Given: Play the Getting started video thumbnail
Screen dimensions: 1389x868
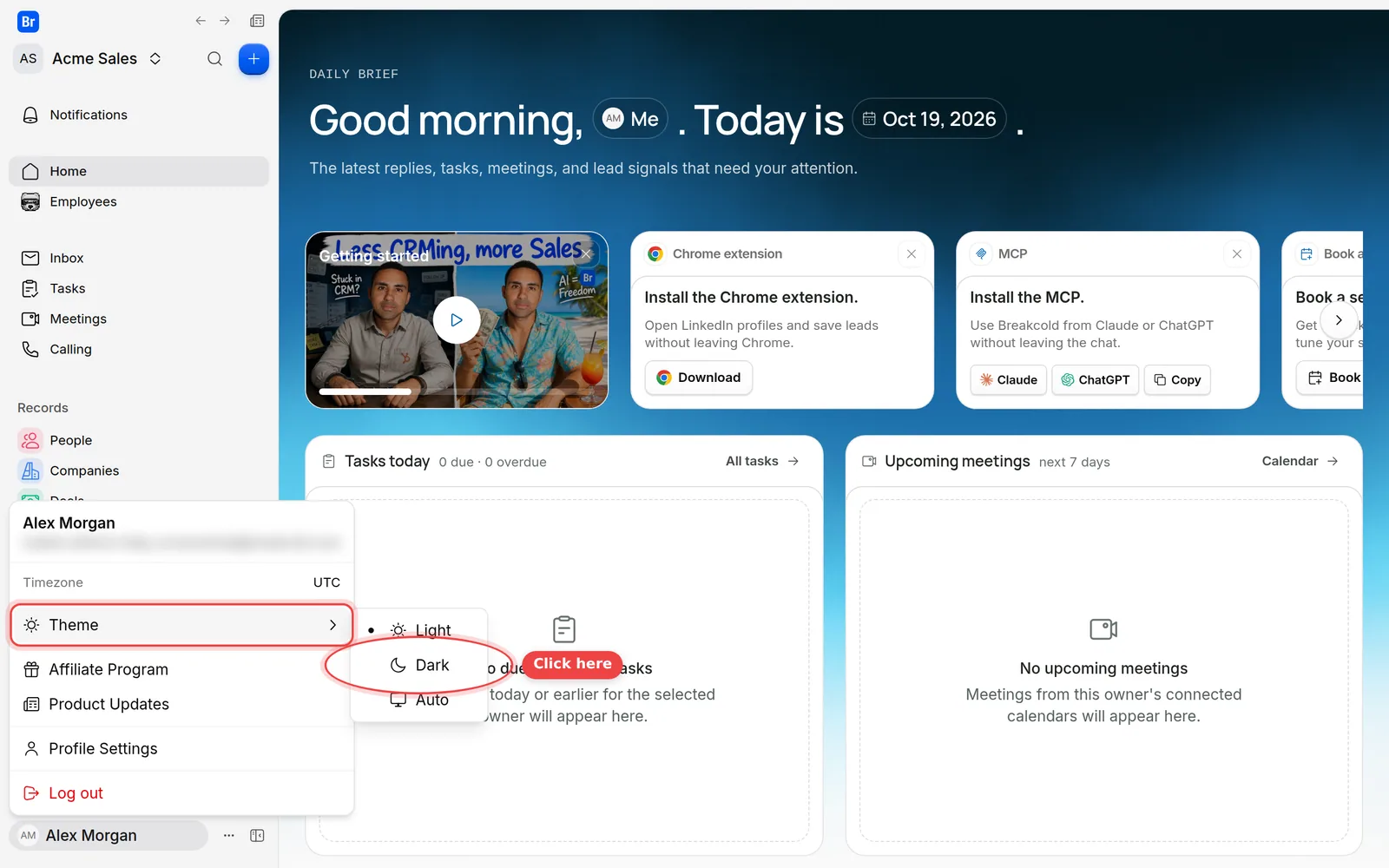Looking at the screenshot, I should (457, 320).
